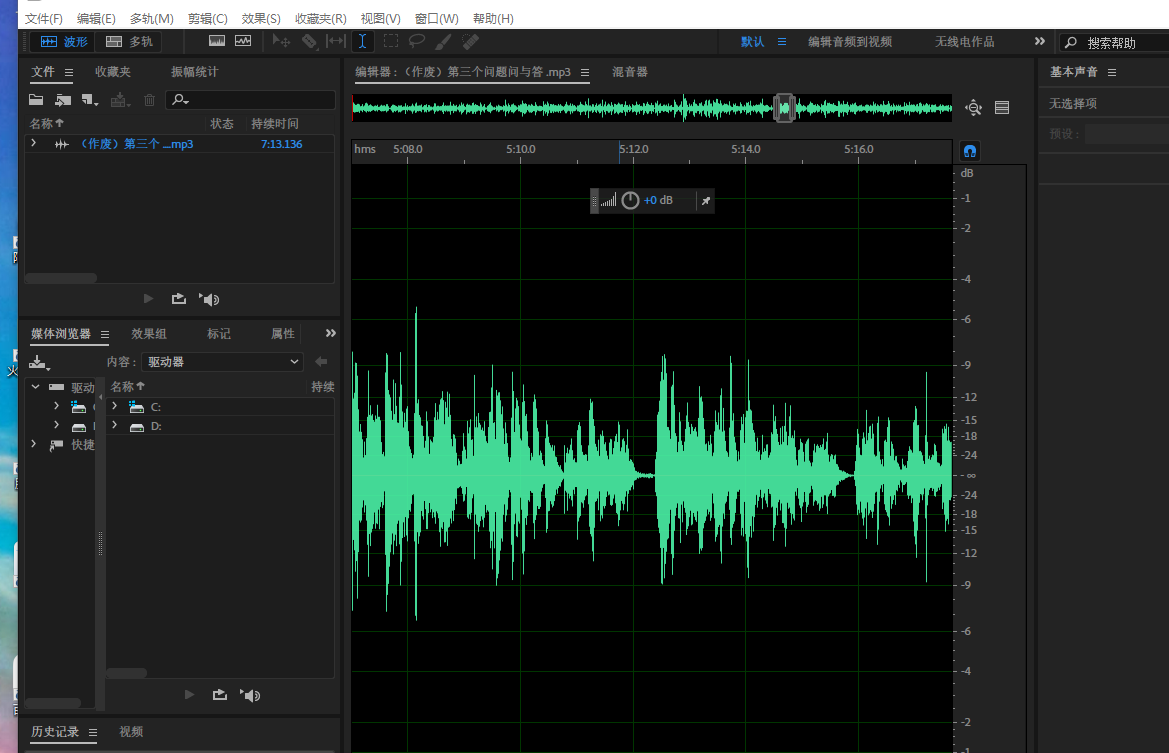This screenshot has width=1169, height=753.
Task: Select the 编辑音频到视频 workspace
Action: click(850, 42)
